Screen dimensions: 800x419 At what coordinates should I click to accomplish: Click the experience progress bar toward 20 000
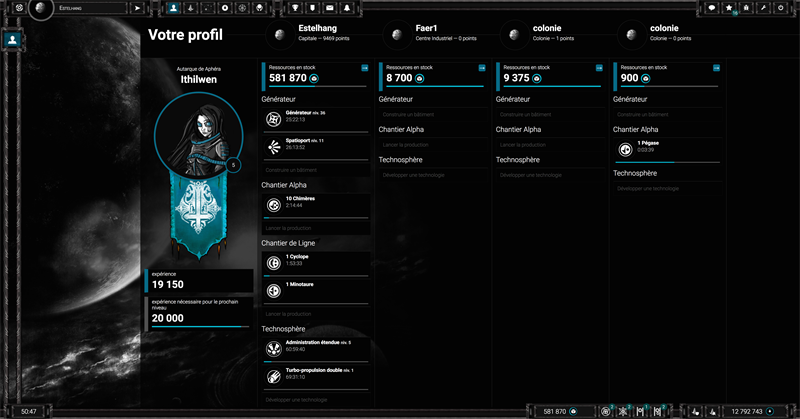[196, 326]
